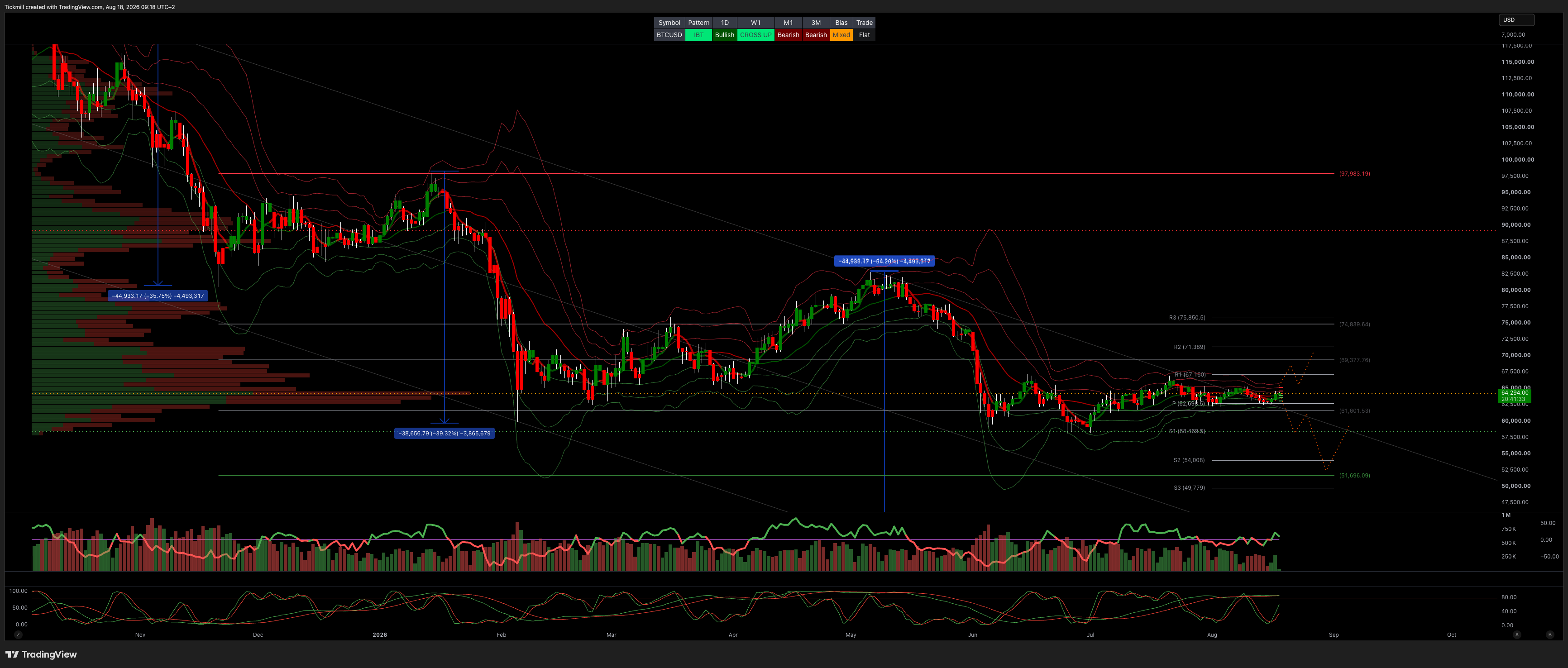Click the Feb label on the time axis
1568x668 pixels.
click(x=501, y=635)
